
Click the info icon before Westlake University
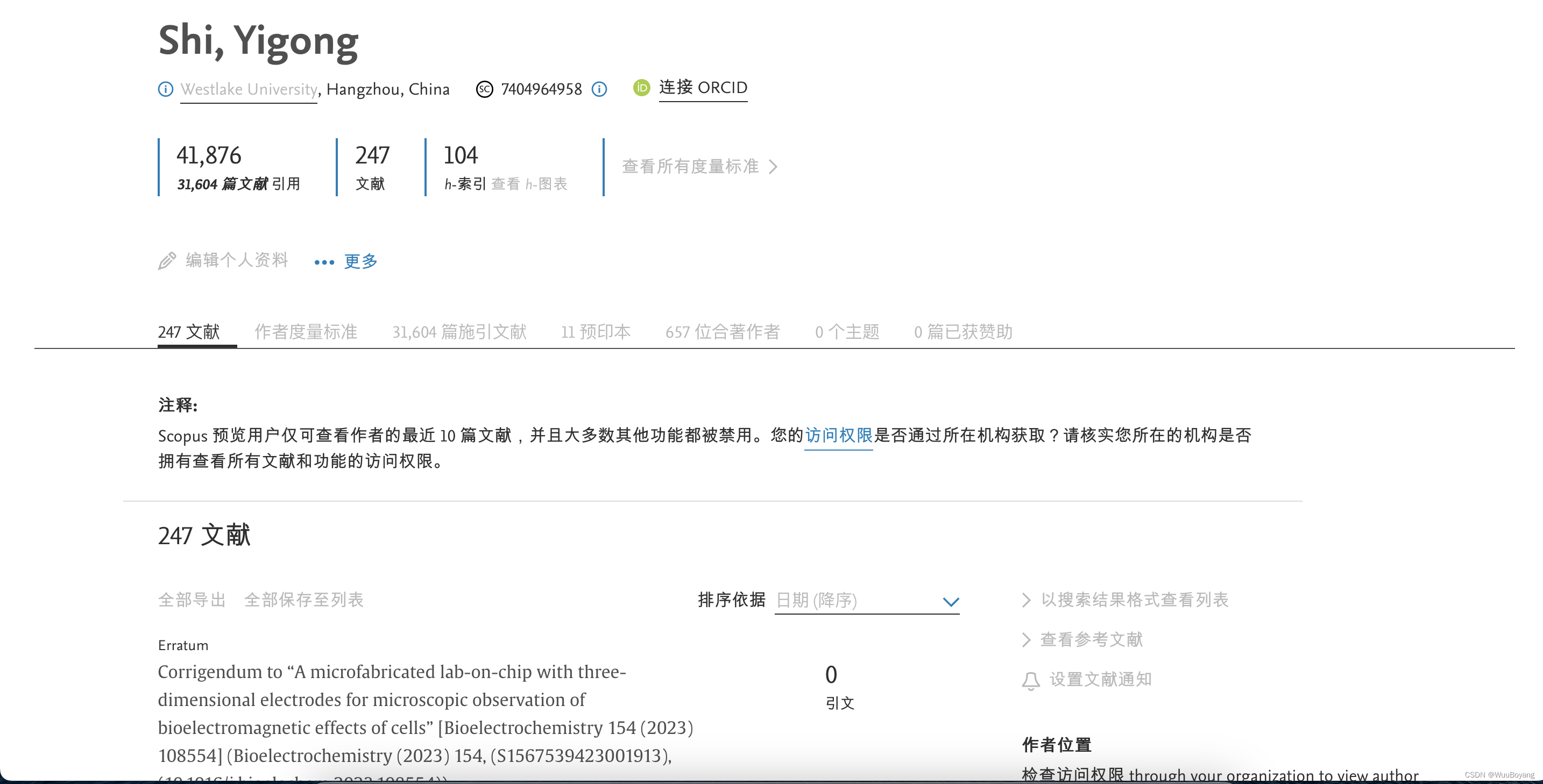(x=165, y=89)
